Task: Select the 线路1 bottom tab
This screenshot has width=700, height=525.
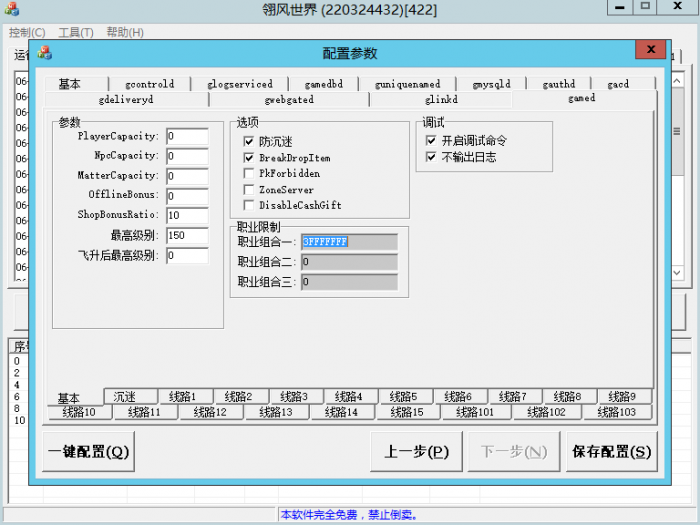Action: (x=189, y=397)
